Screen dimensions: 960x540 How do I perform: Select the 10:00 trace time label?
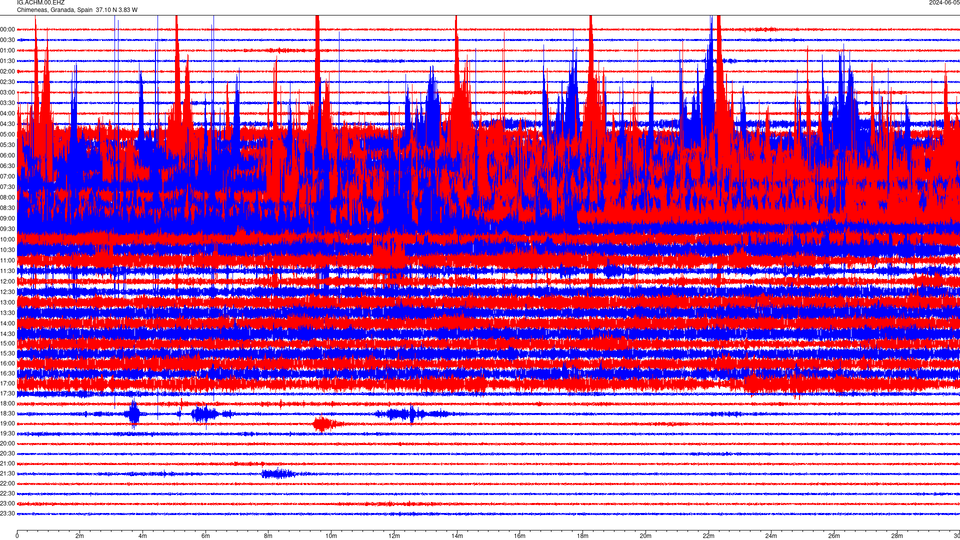(8, 239)
